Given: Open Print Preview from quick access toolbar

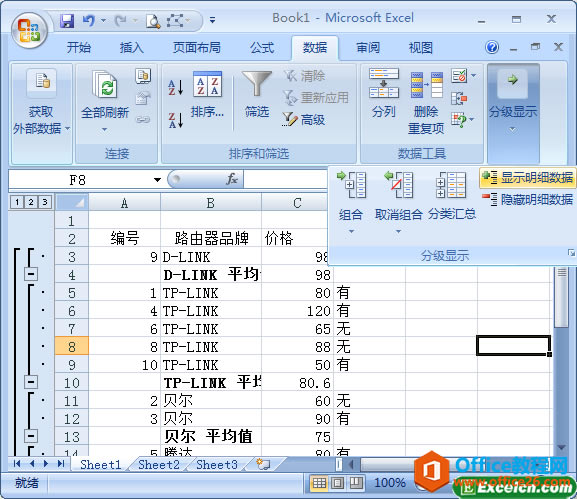Looking at the screenshot, I should 153,21.
